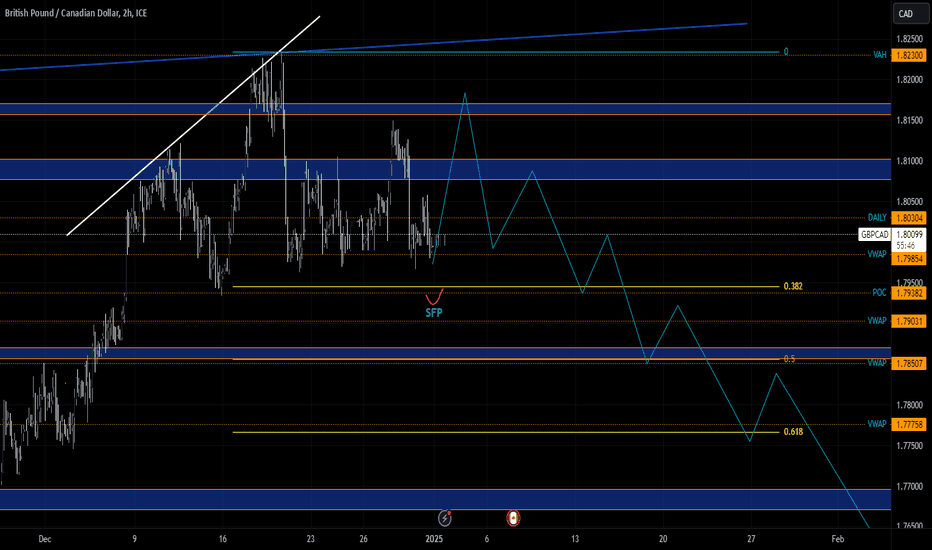Click the 0 Fibonacci level label
The width and height of the screenshot is (932, 550).
pos(786,52)
